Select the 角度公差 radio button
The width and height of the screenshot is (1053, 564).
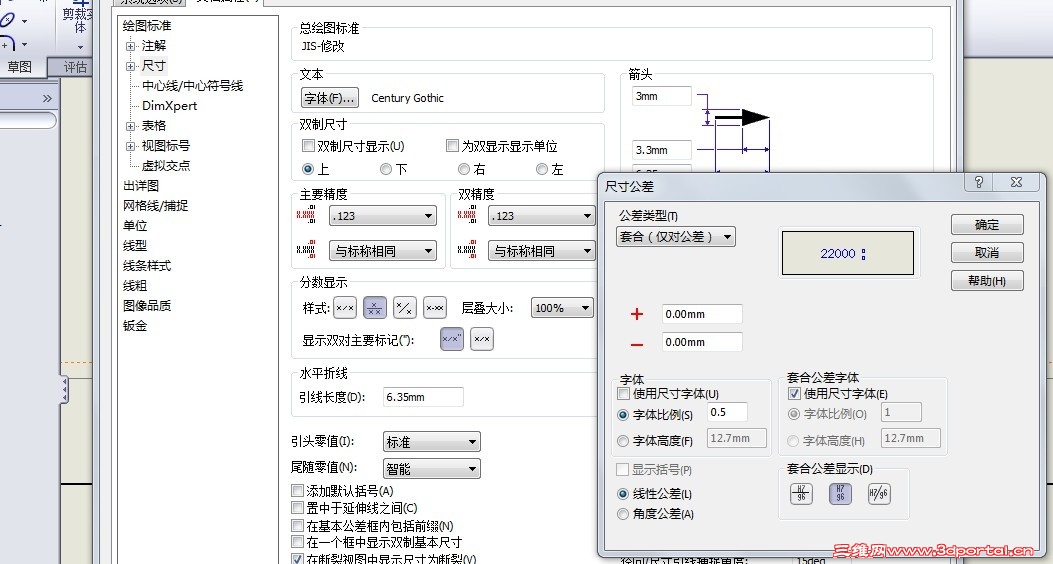(x=623, y=514)
